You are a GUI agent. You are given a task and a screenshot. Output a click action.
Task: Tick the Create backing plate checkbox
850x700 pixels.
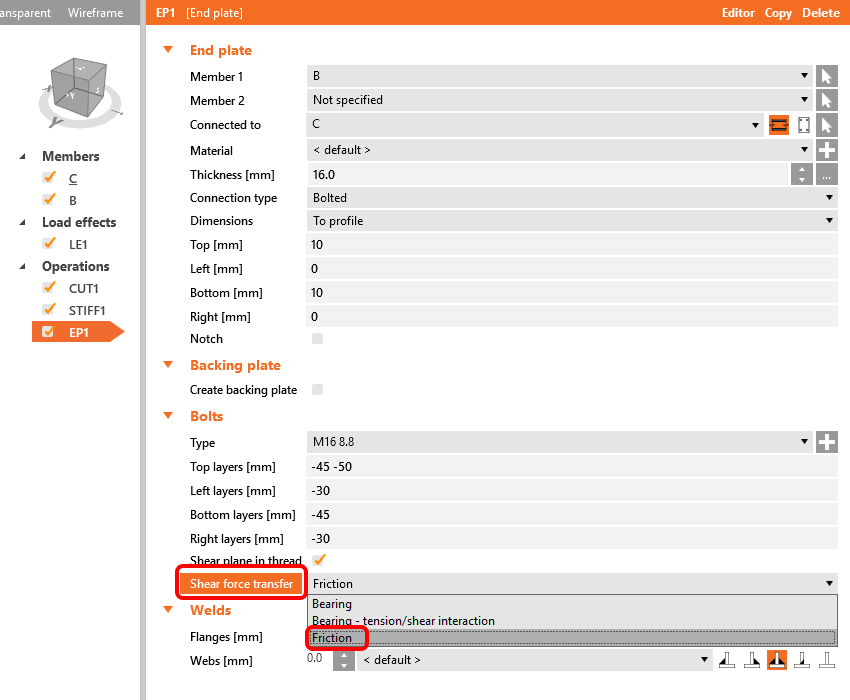click(x=318, y=389)
